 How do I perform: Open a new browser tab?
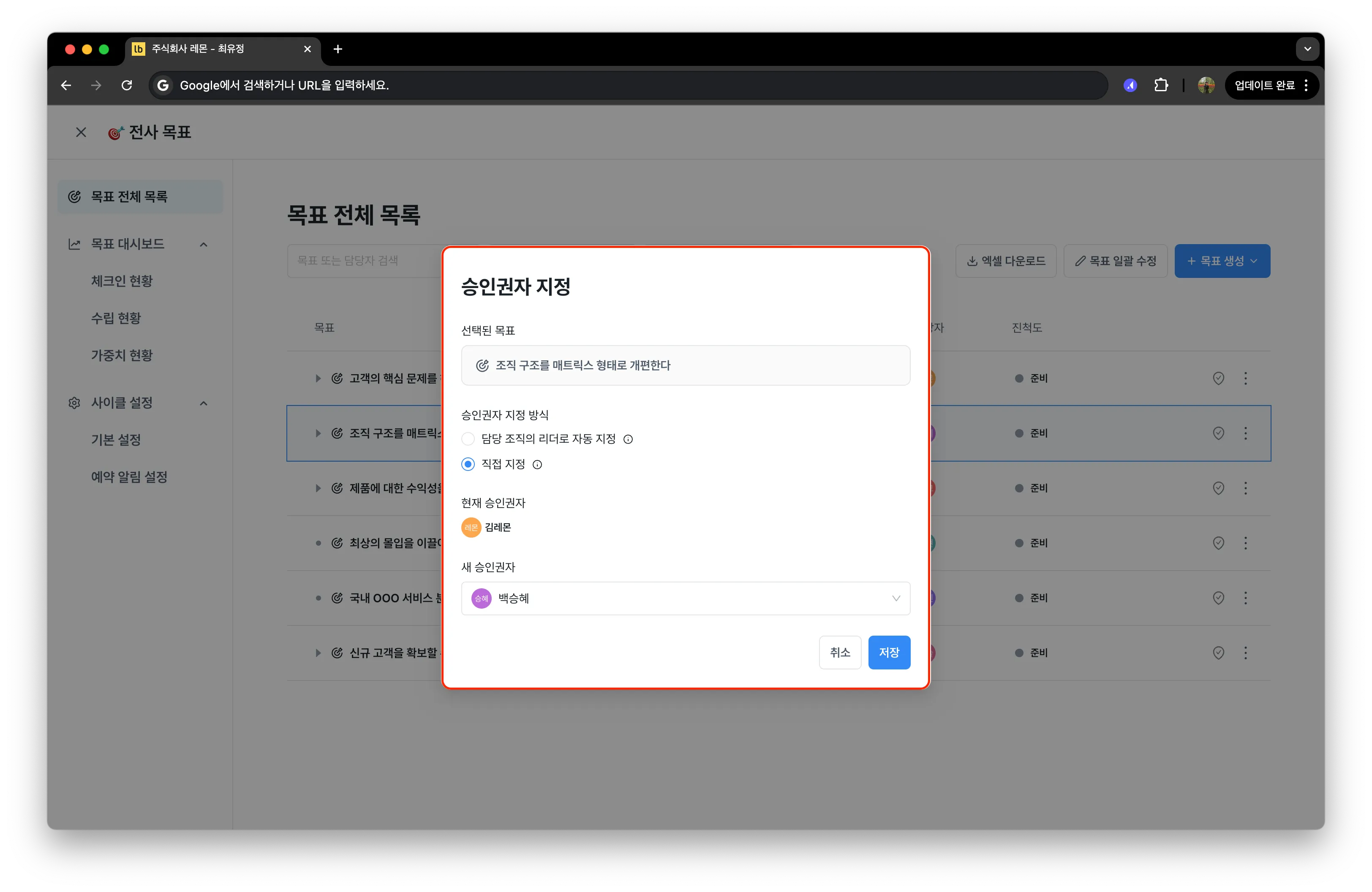click(338, 49)
